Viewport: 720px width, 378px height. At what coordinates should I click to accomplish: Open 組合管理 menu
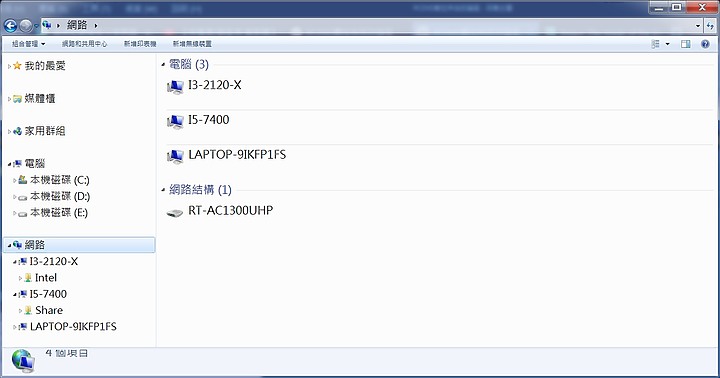tap(28, 44)
